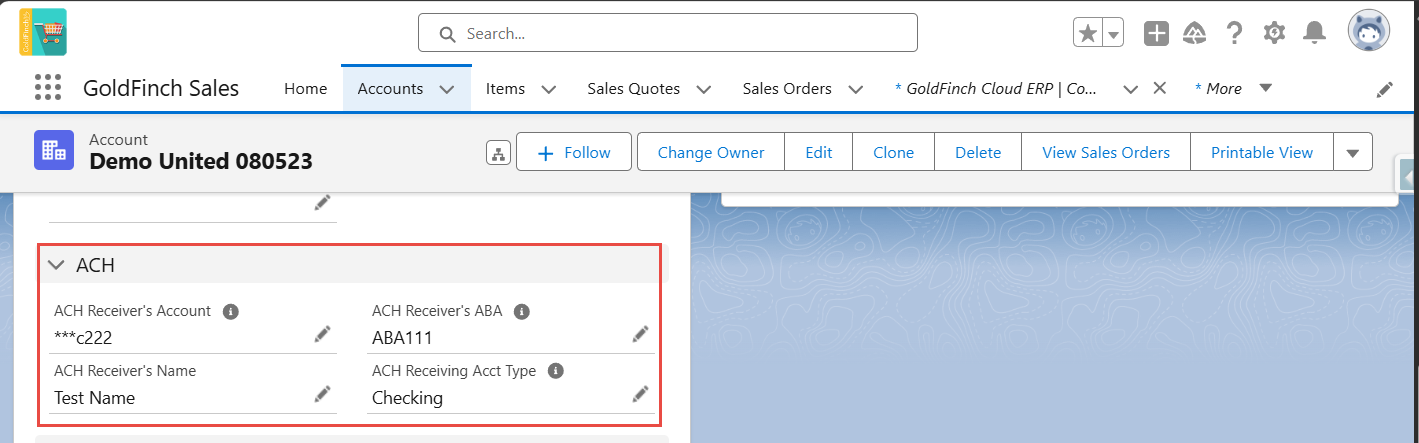Show info tooltip for ACH Receiver's Account
1419x443 pixels.
[x=230, y=311]
